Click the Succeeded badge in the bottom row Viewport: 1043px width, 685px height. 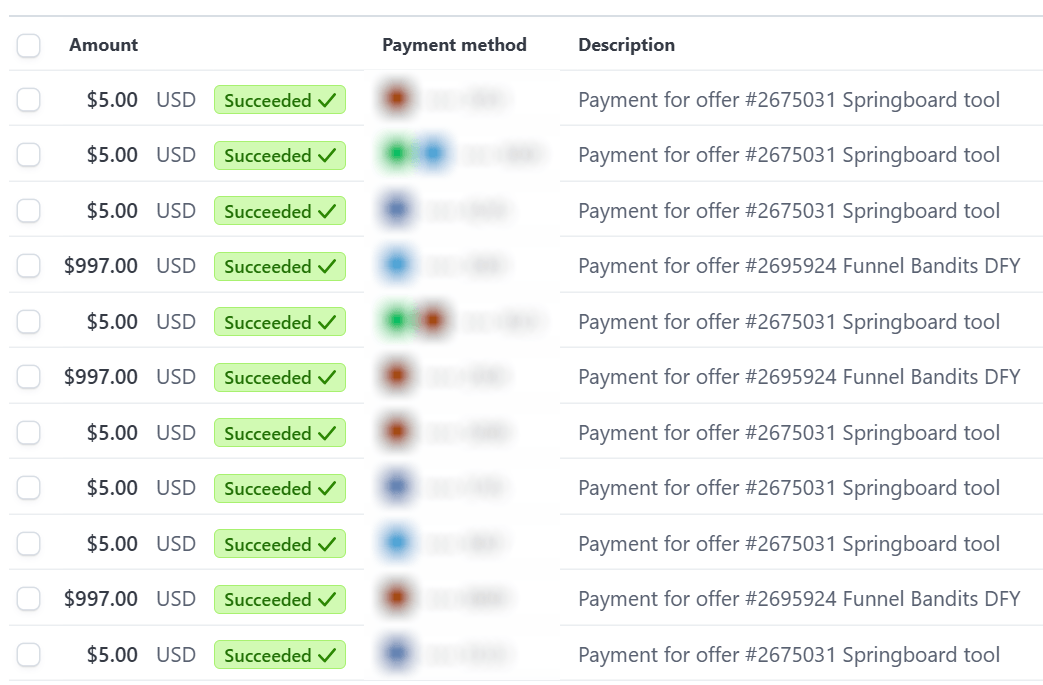coord(280,655)
